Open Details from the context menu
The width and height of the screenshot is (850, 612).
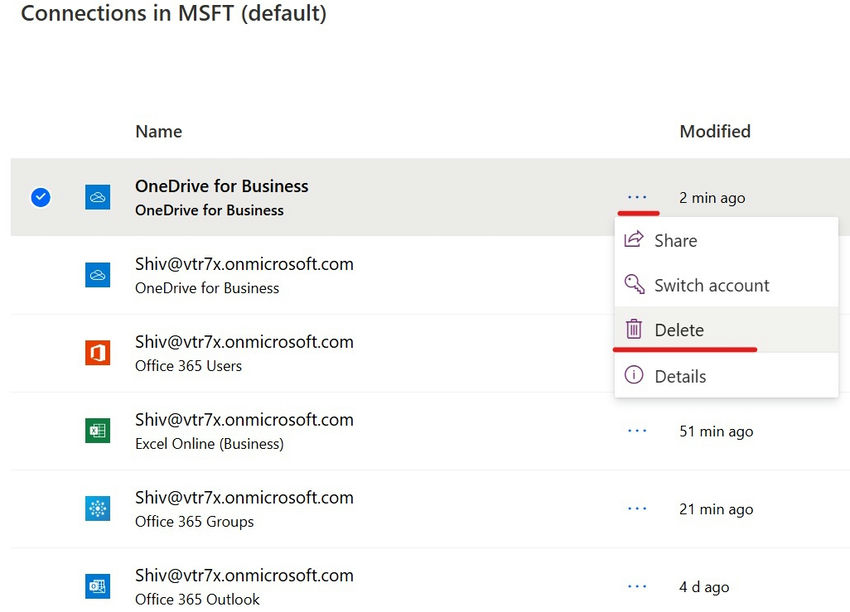tap(680, 376)
